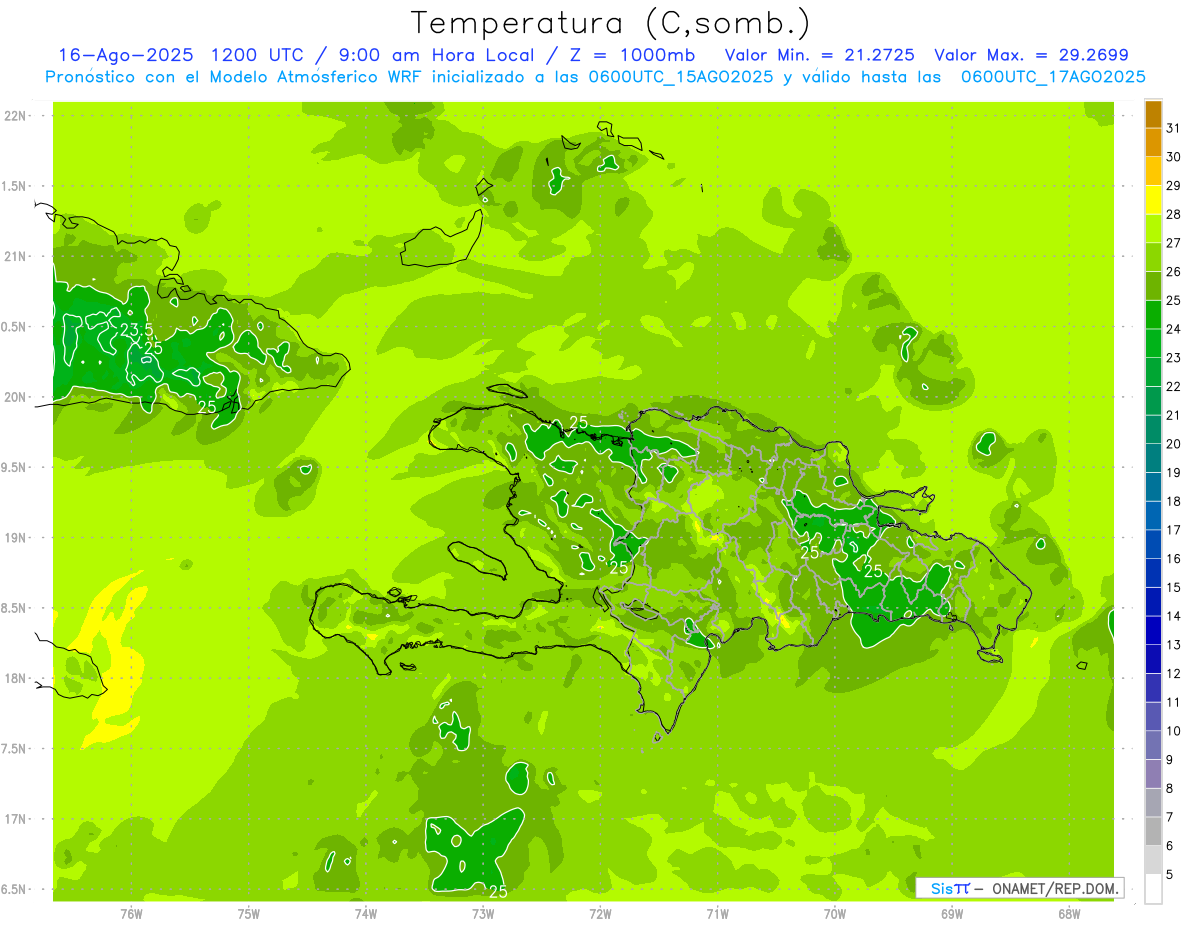Click the 'Valor Min. = 21.2725' readout
Viewport: 1200px width, 927px height.
point(820,55)
